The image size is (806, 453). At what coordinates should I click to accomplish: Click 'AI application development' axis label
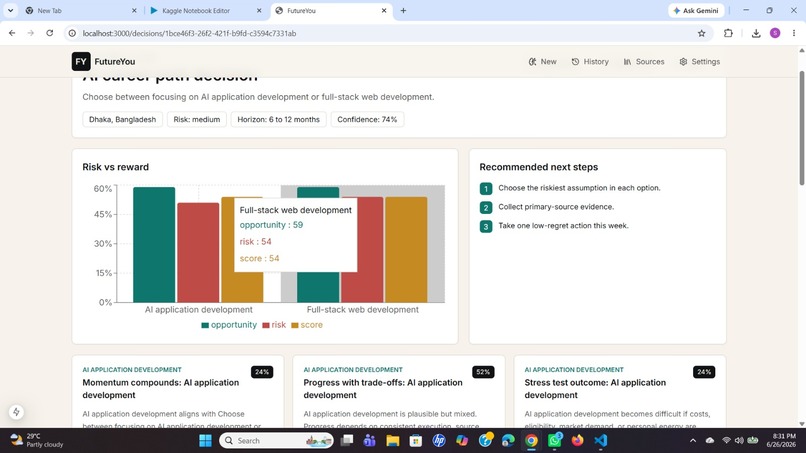coord(198,310)
